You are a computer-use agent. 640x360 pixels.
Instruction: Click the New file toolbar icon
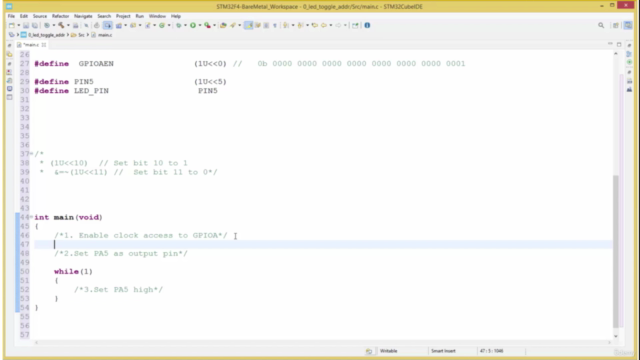tap(12, 25)
